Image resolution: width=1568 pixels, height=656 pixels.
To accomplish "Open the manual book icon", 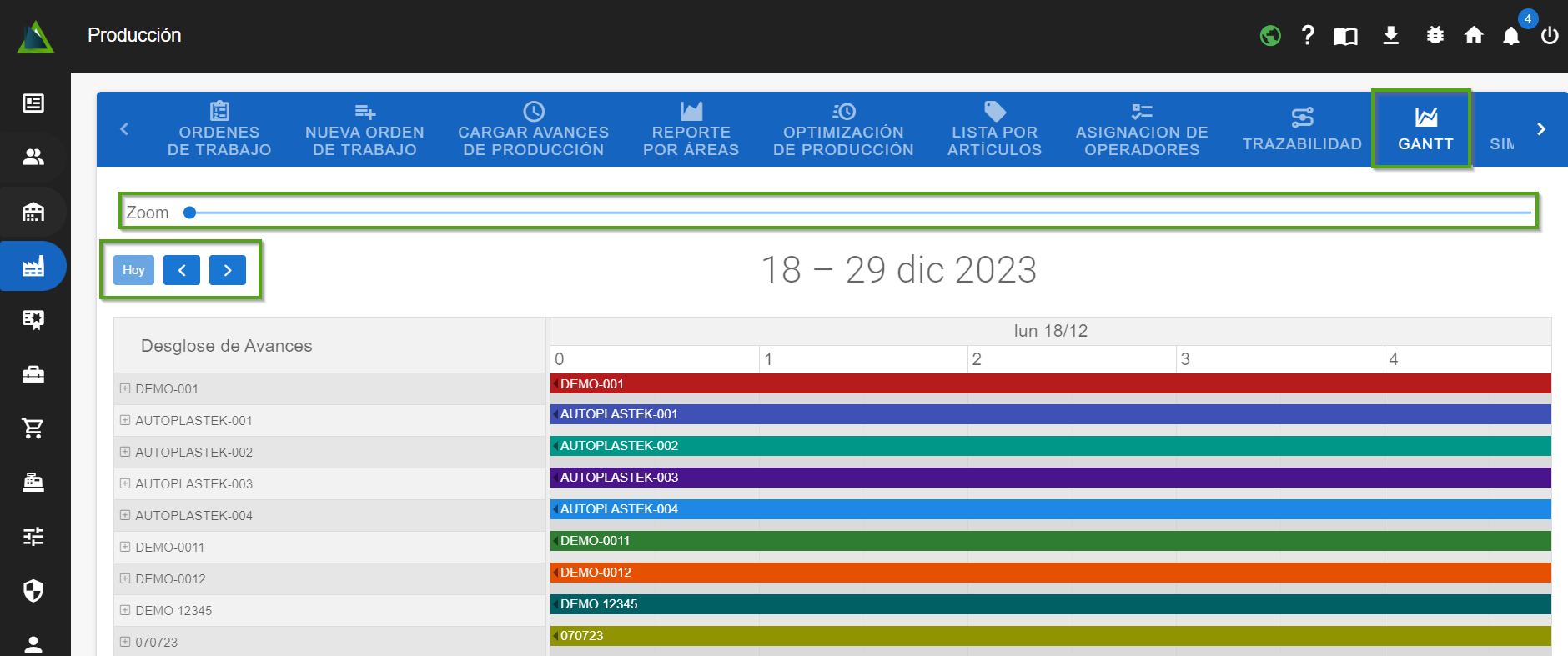I will tap(1345, 36).
